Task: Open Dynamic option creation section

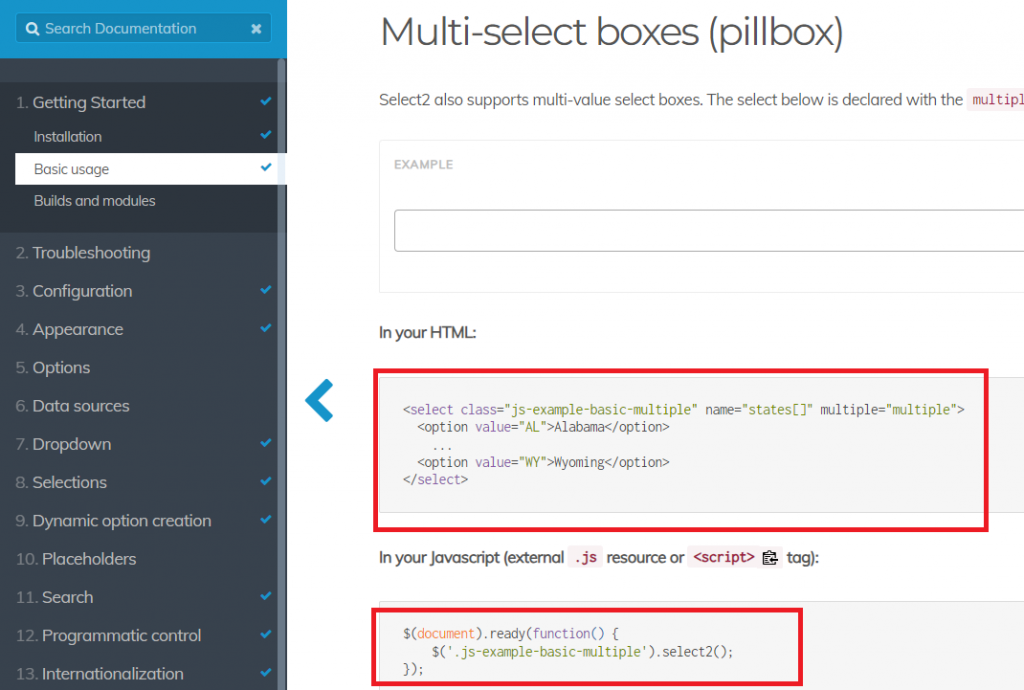Action: [x=114, y=521]
